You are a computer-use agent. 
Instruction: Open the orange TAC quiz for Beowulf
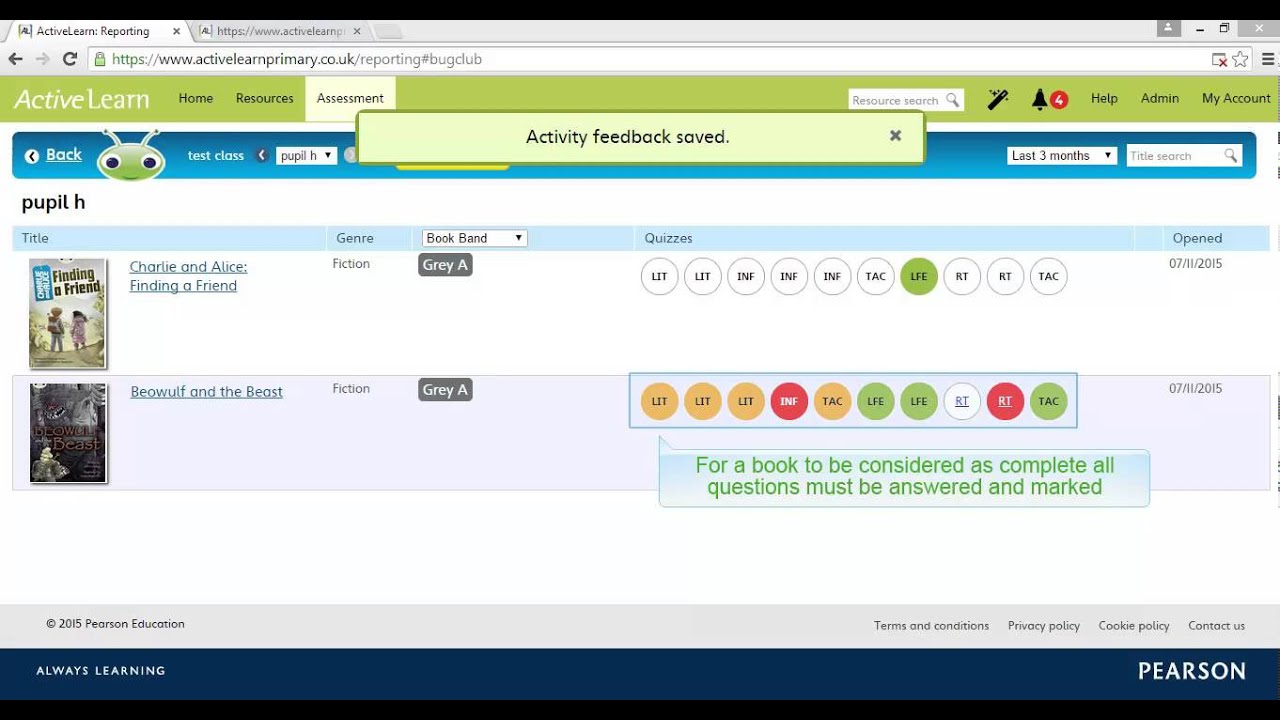[x=832, y=401]
